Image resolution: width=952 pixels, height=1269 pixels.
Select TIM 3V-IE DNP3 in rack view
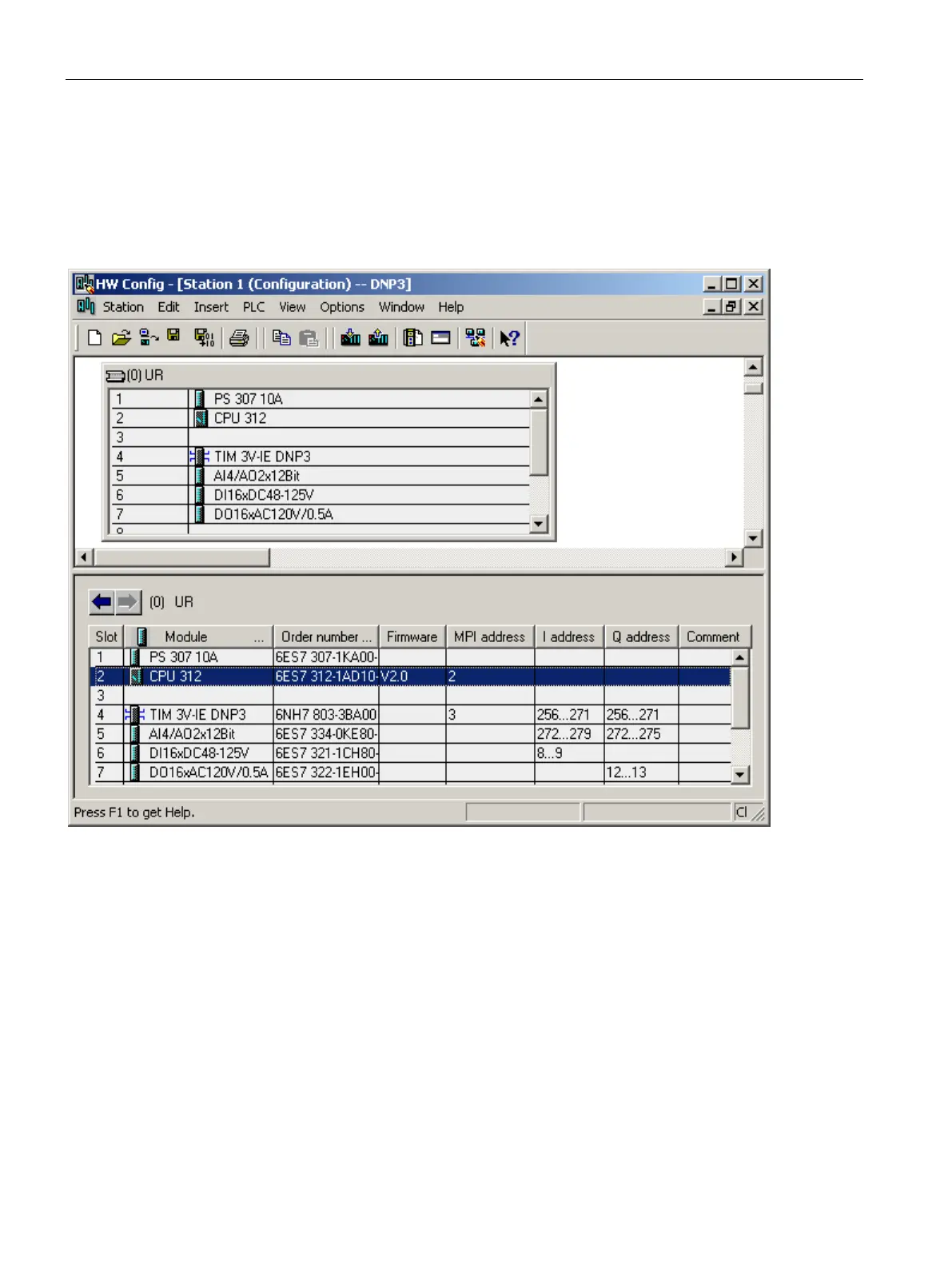pyautogui.click(x=262, y=457)
